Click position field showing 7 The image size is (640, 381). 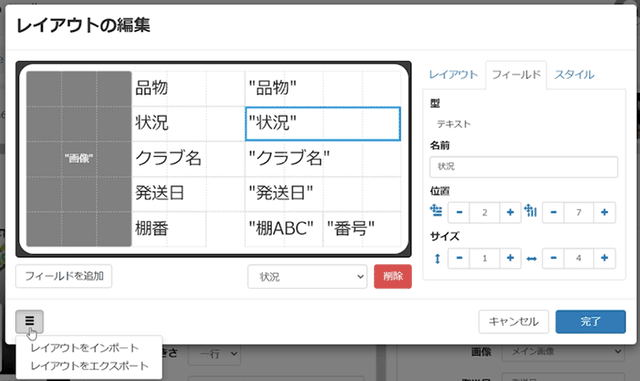click(x=579, y=212)
